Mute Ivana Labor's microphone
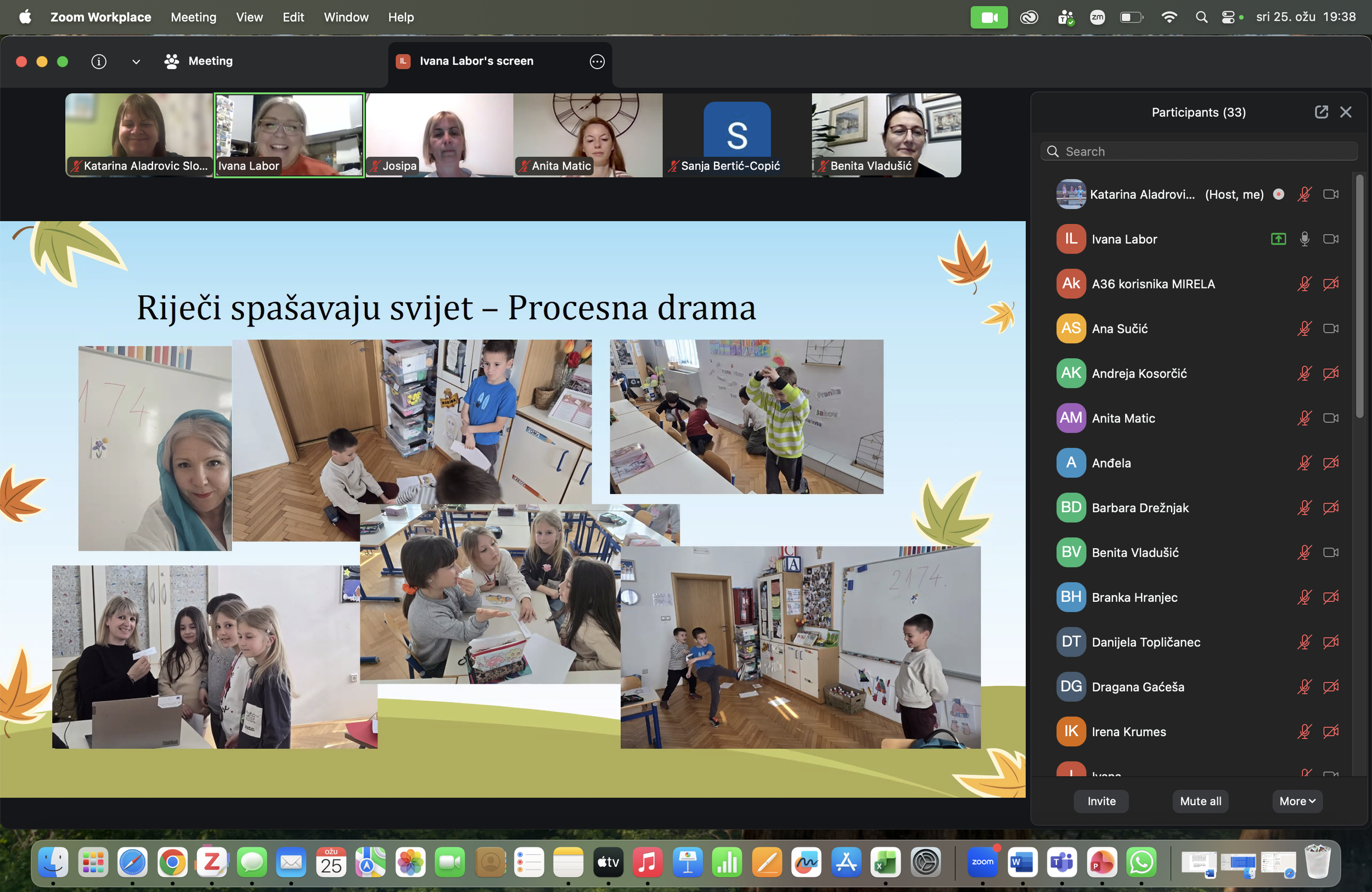 (x=1304, y=239)
